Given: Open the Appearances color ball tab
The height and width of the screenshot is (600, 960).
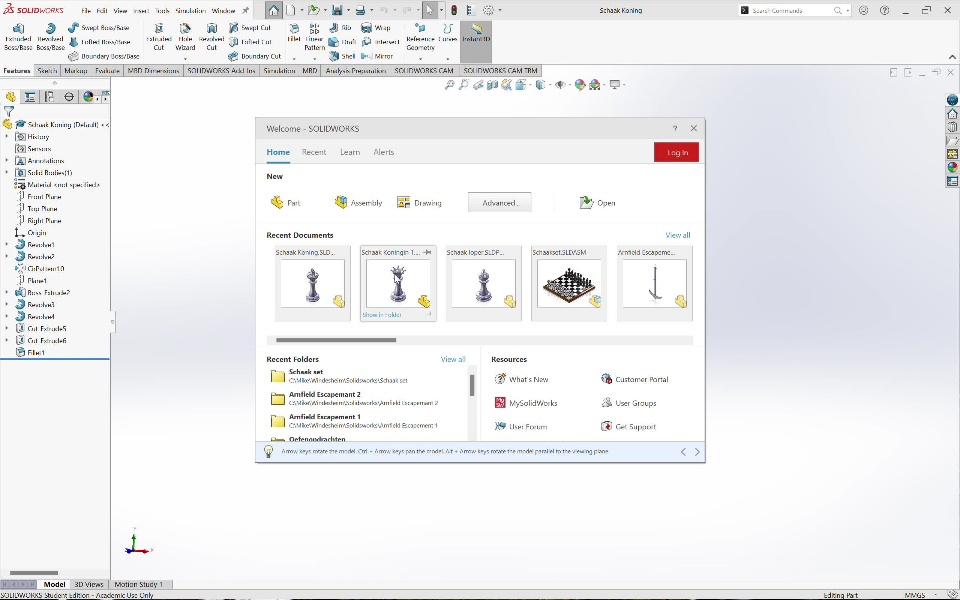Looking at the screenshot, I should (88, 97).
